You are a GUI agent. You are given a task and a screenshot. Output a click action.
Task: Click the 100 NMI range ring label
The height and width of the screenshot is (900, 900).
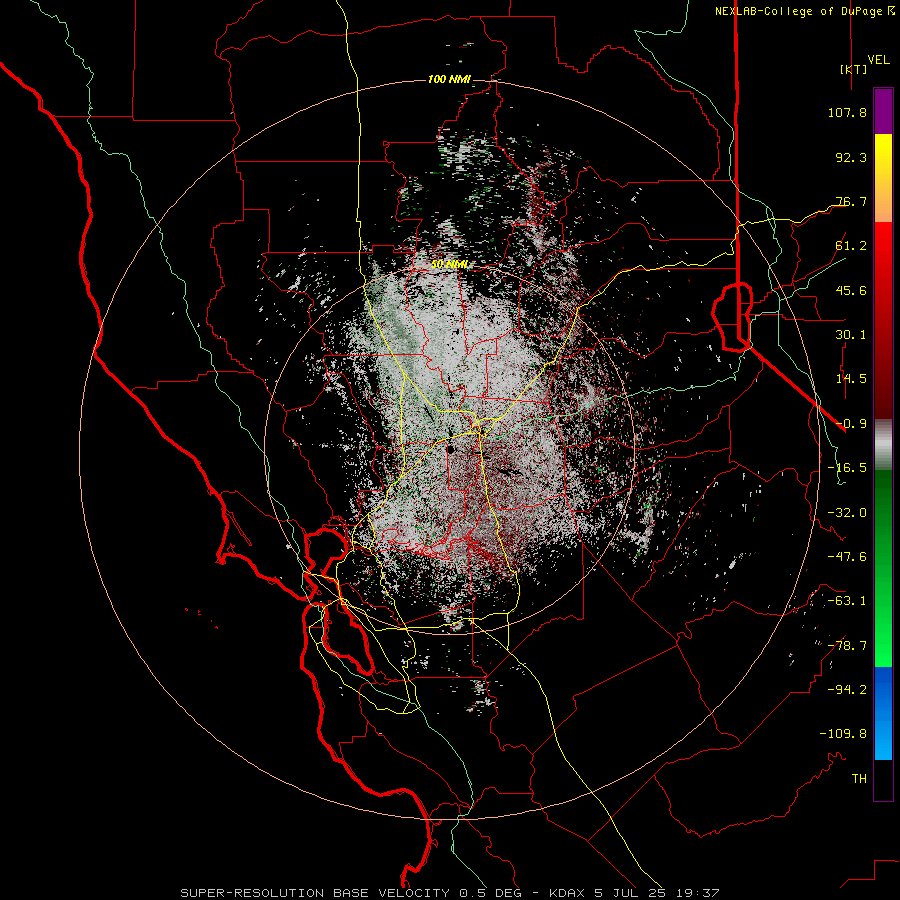pyautogui.click(x=449, y=79)
